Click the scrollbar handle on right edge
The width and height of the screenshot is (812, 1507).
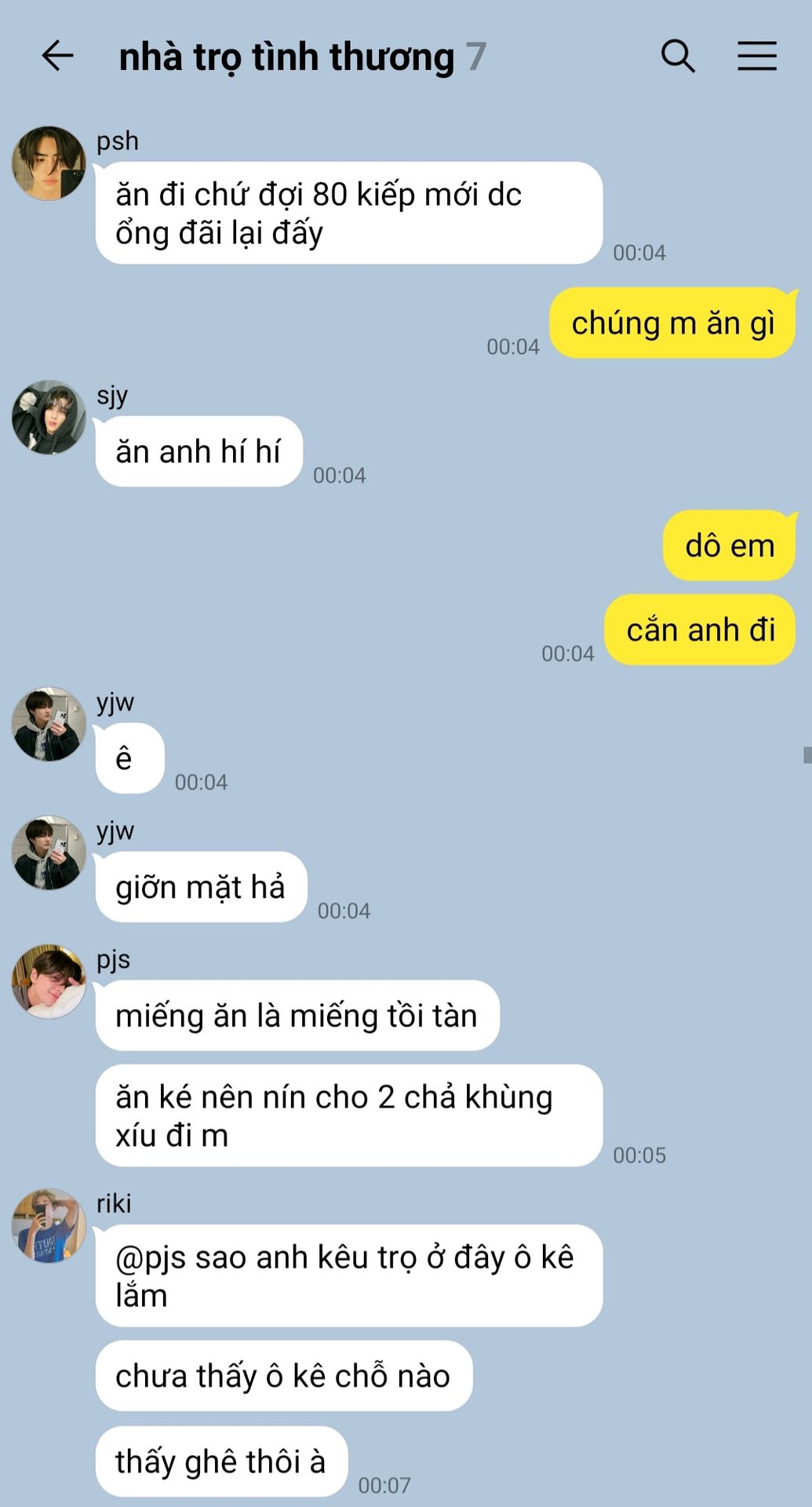(x=807, y=754)
